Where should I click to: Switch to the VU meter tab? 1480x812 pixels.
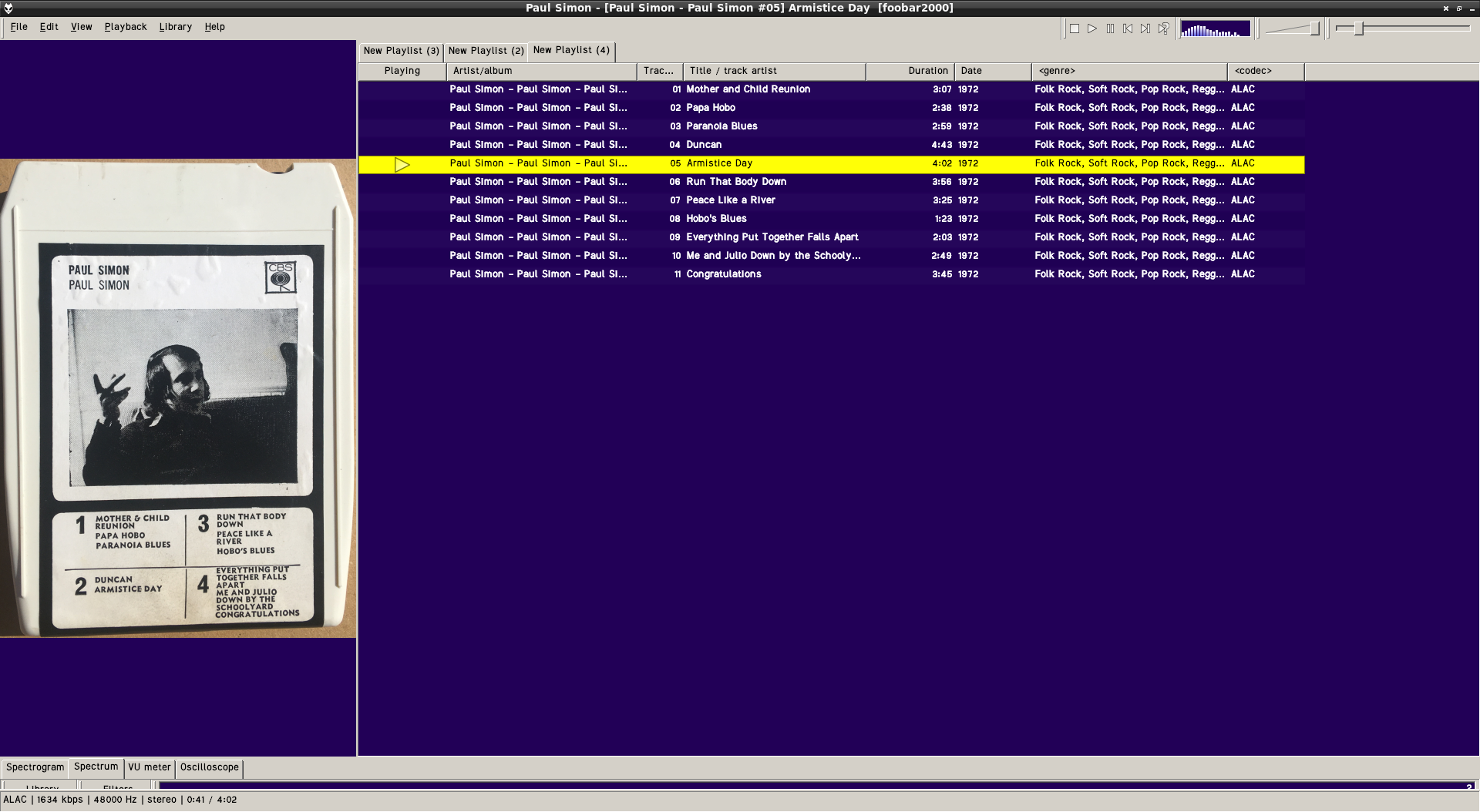point(150,767)
